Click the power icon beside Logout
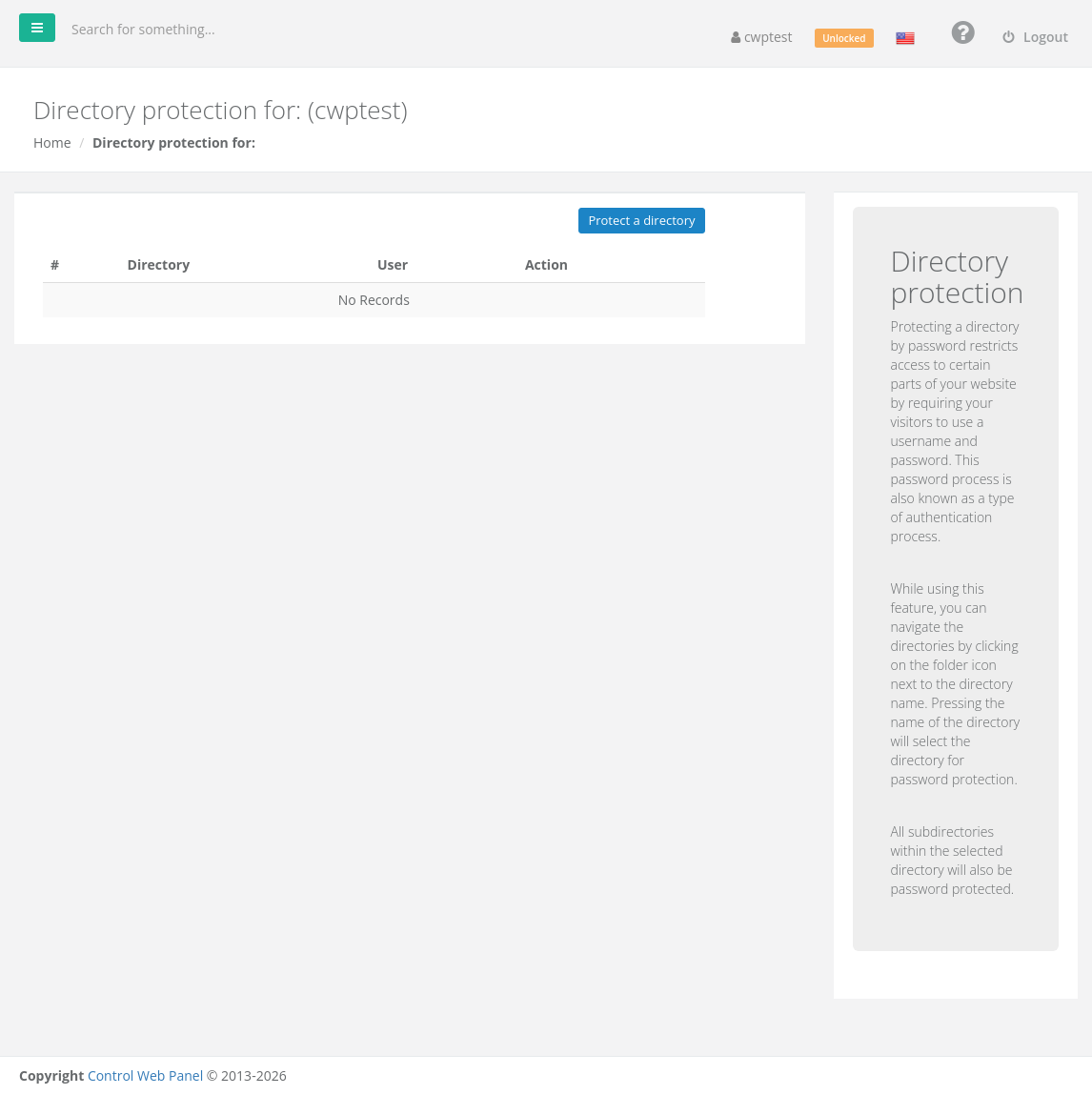Viewport: 1092px width, 1095px height. pos(1008,37)
